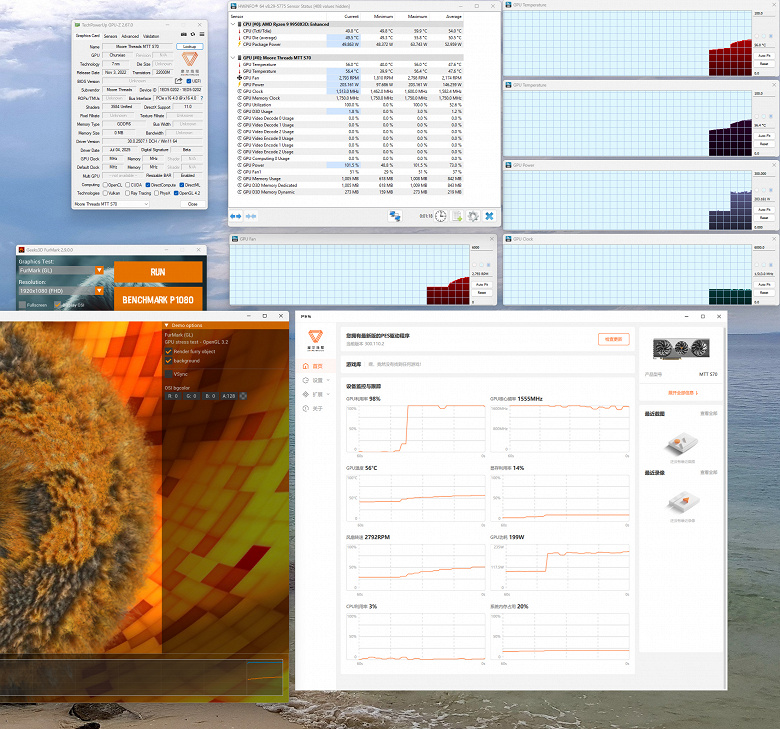Click the GPU Fan graph window title icon
The width and height of the screenshot is (780, 729).
coord(234,239)
